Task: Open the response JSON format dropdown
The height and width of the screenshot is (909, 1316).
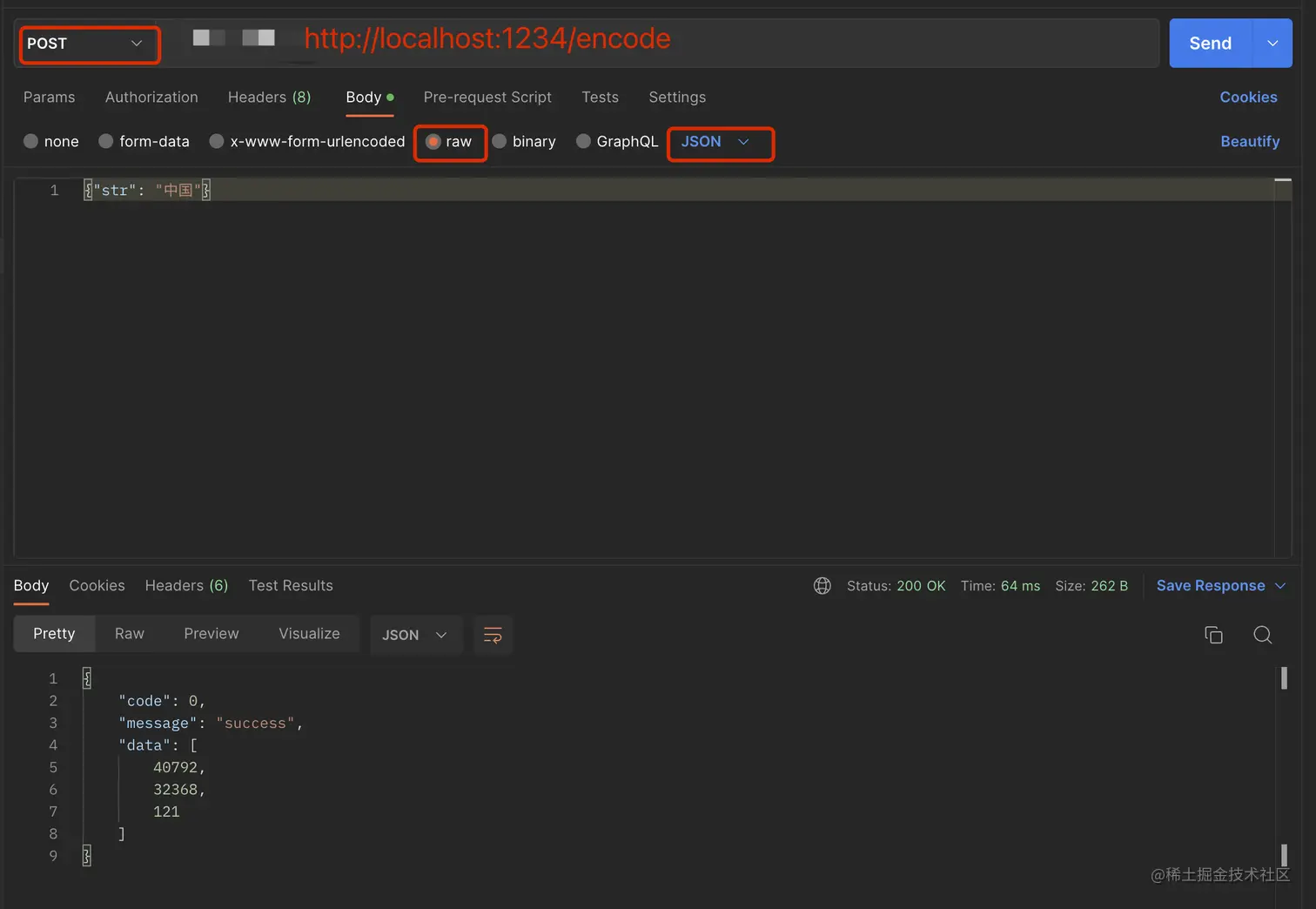Action: [x=414, y=635]
